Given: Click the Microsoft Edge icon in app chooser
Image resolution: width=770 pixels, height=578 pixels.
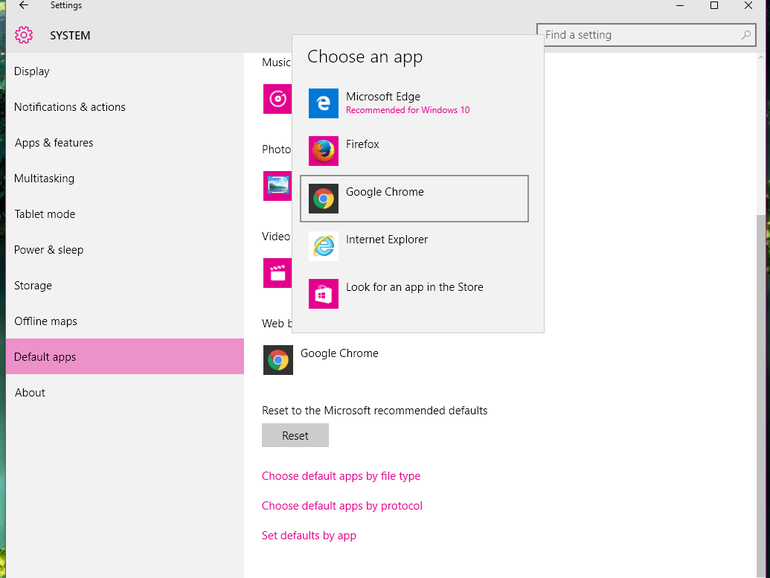Looking at the screenshot, I should click(323, 103).
